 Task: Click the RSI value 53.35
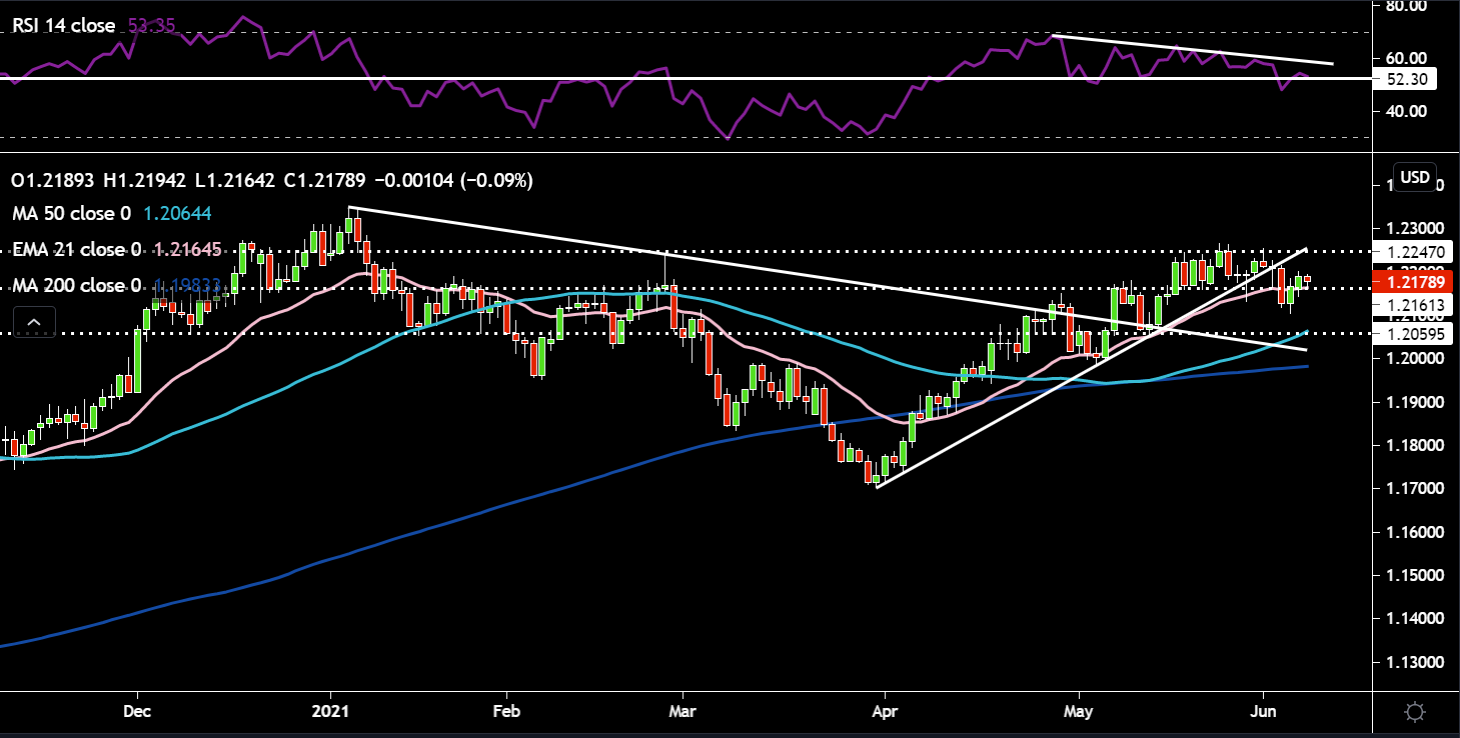click(150, 25)
